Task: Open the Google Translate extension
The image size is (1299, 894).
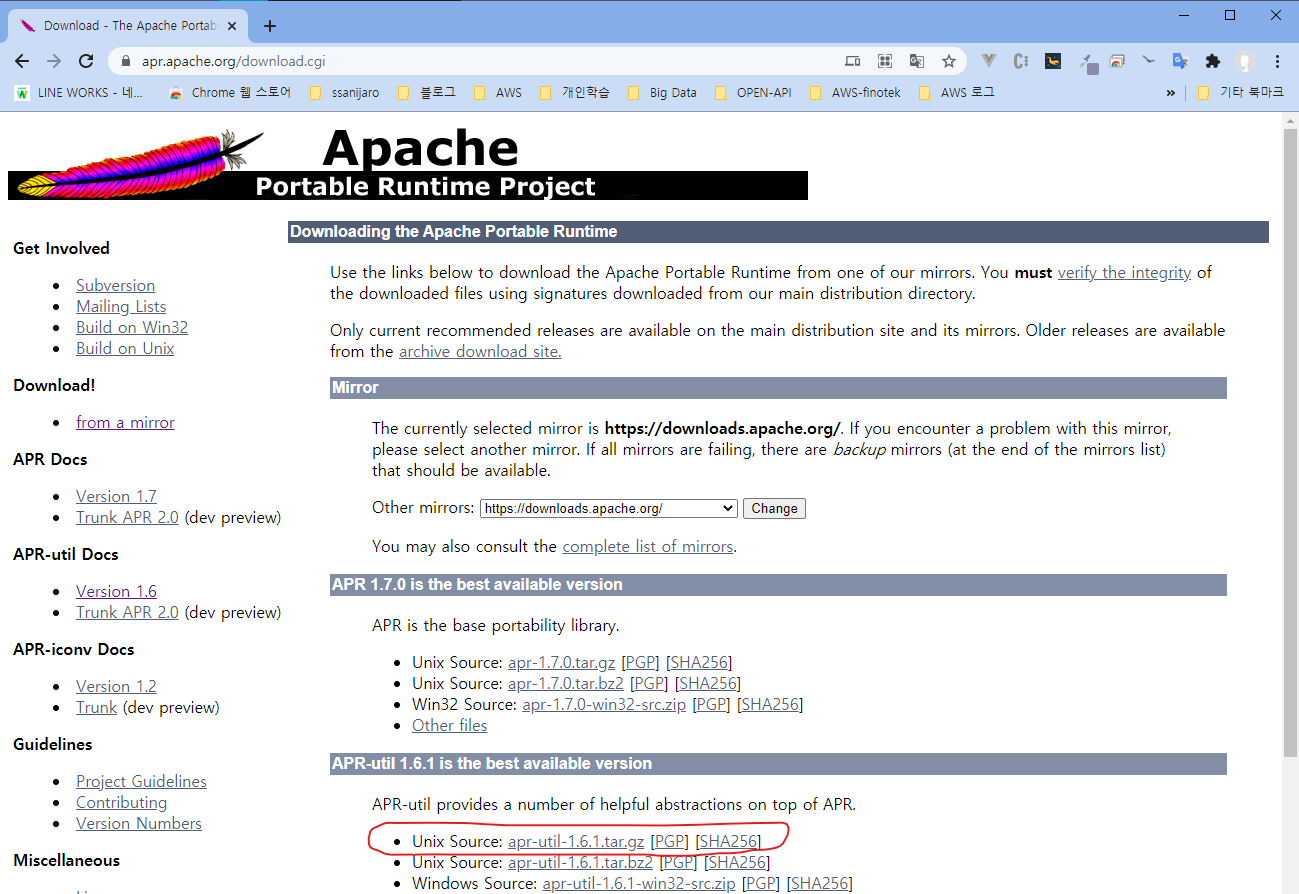Action: point(1180,61)
